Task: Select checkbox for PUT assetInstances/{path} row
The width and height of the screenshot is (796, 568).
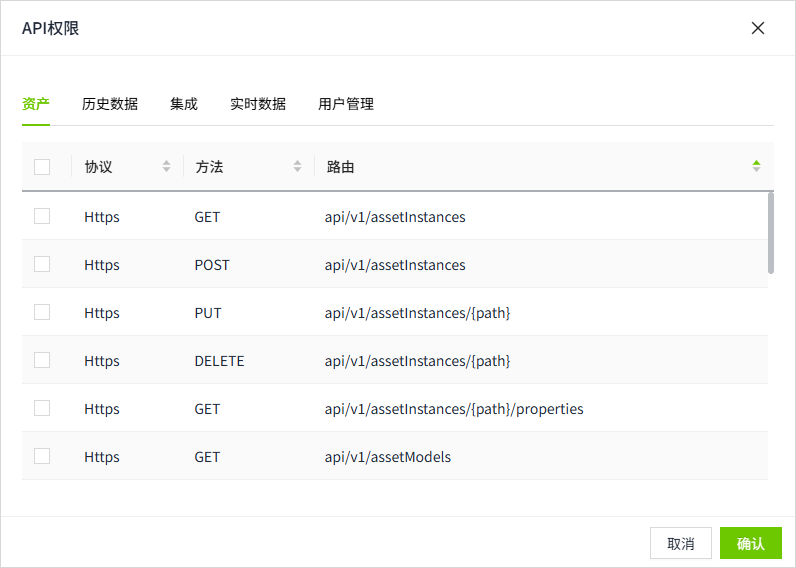Action: coord(42,312)
